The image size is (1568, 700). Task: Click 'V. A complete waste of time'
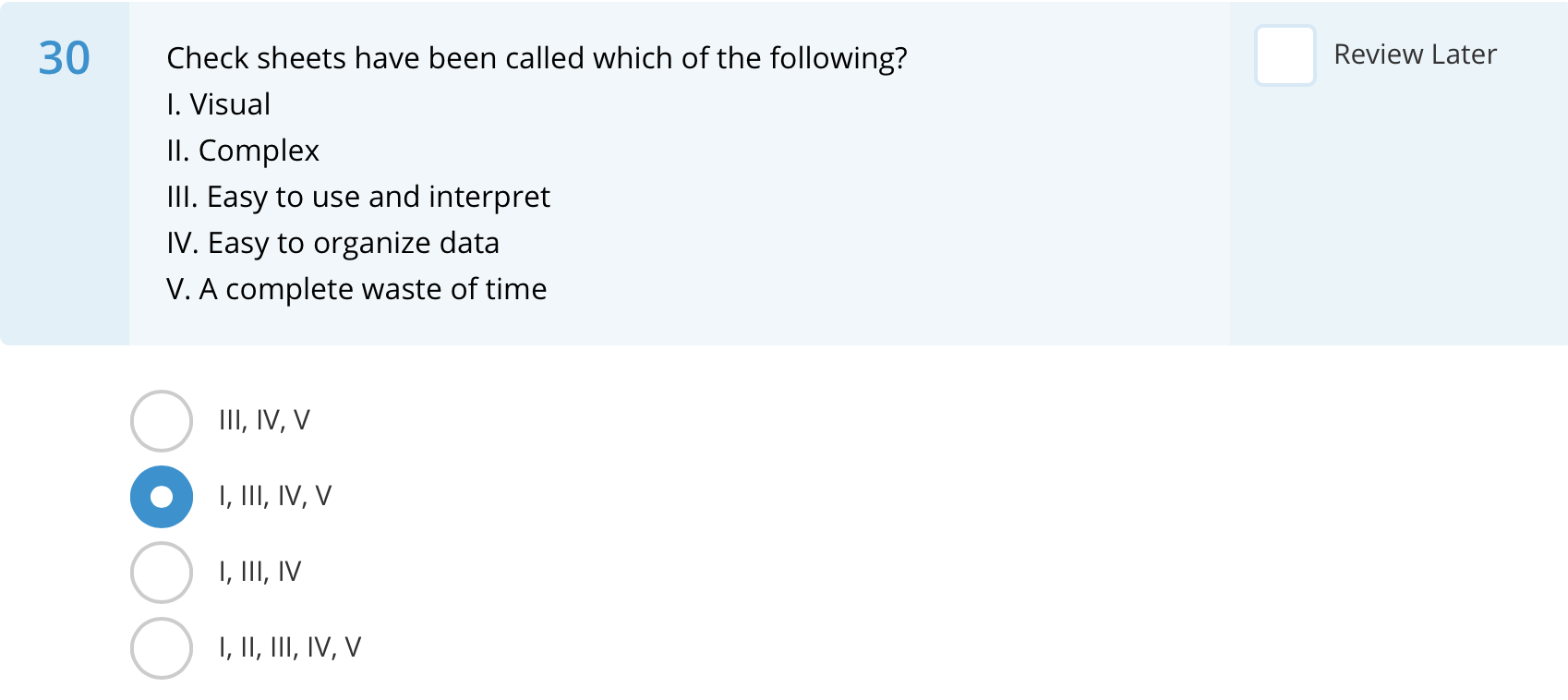coord(356,289)
